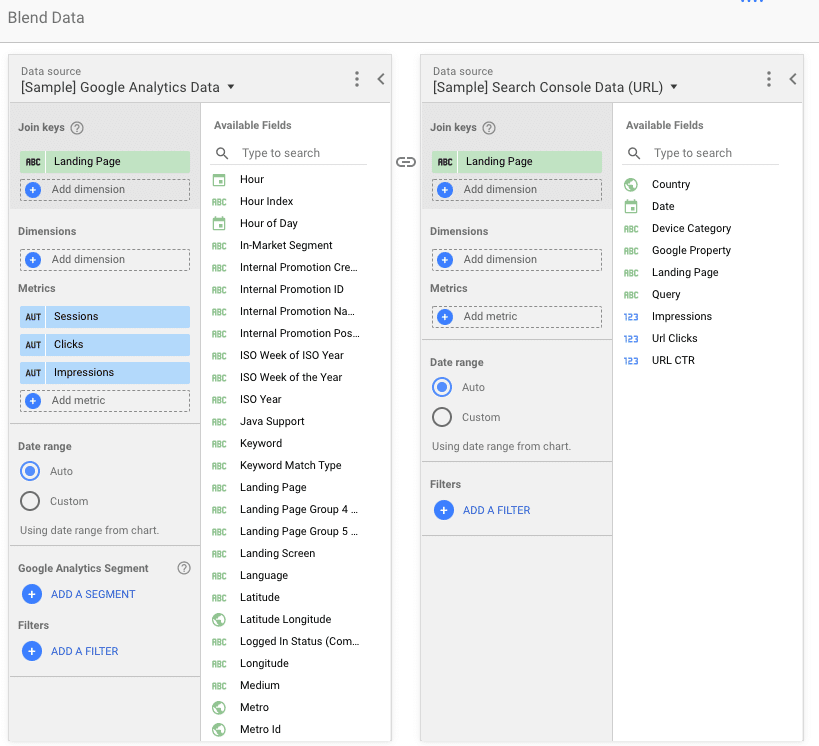Viewport: 819px width, 746px height.
Task: Select Custom date range in Google Analytics panel
Action: (30, 501)
